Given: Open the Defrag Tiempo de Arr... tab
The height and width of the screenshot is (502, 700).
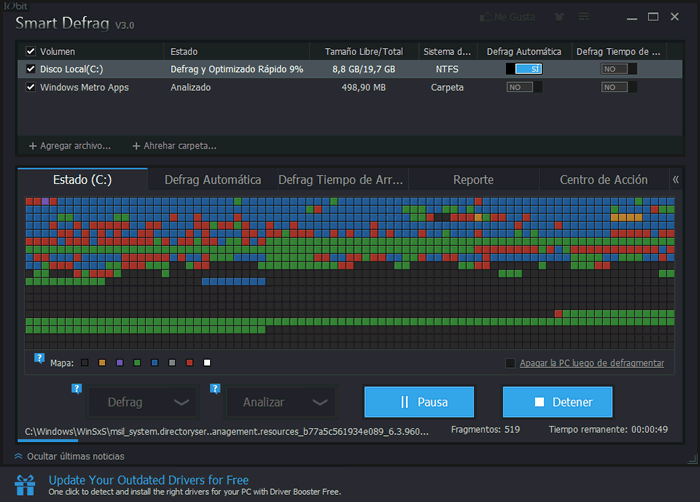Looking at the screenshot, I should (x=343, y=180).
